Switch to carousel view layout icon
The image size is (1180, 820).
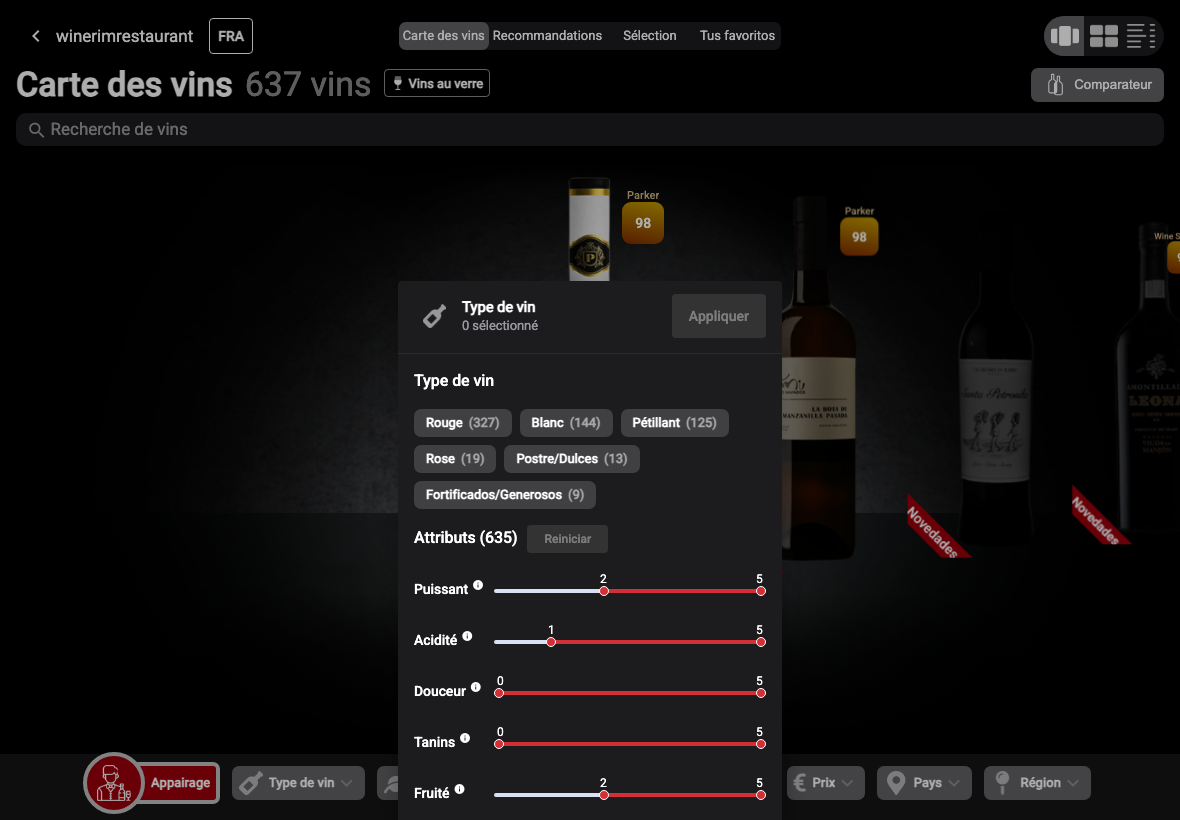(x=1065, y=36)
